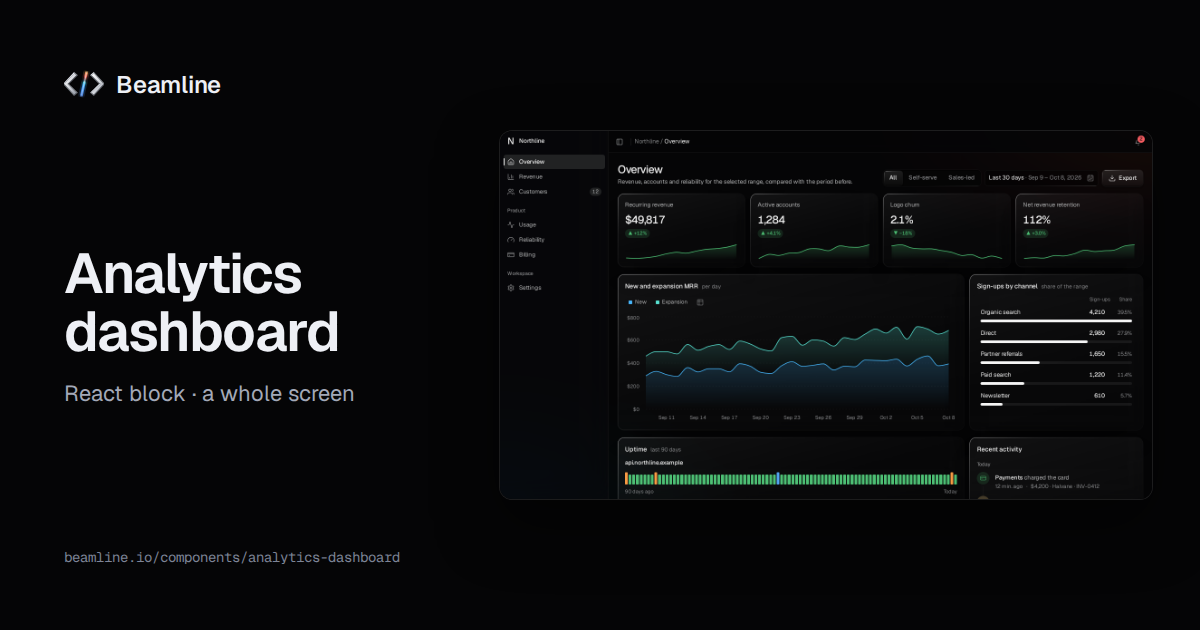Screen dimensions: 1200x630
Task: Open the Usage sidebar item
Action: click(x=555, y=225)
